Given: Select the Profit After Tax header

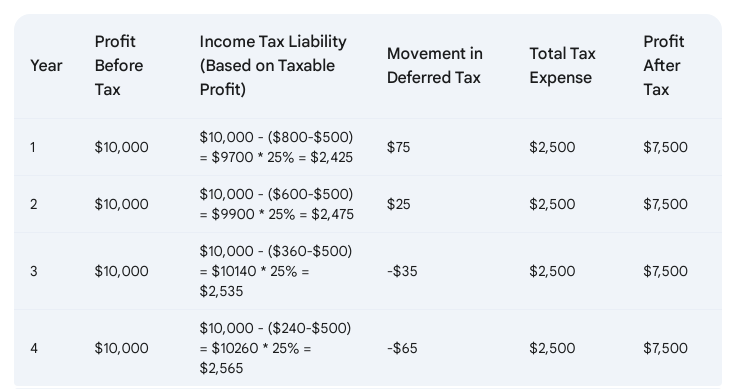Looking at the screenshot, I should pos(663,66).
